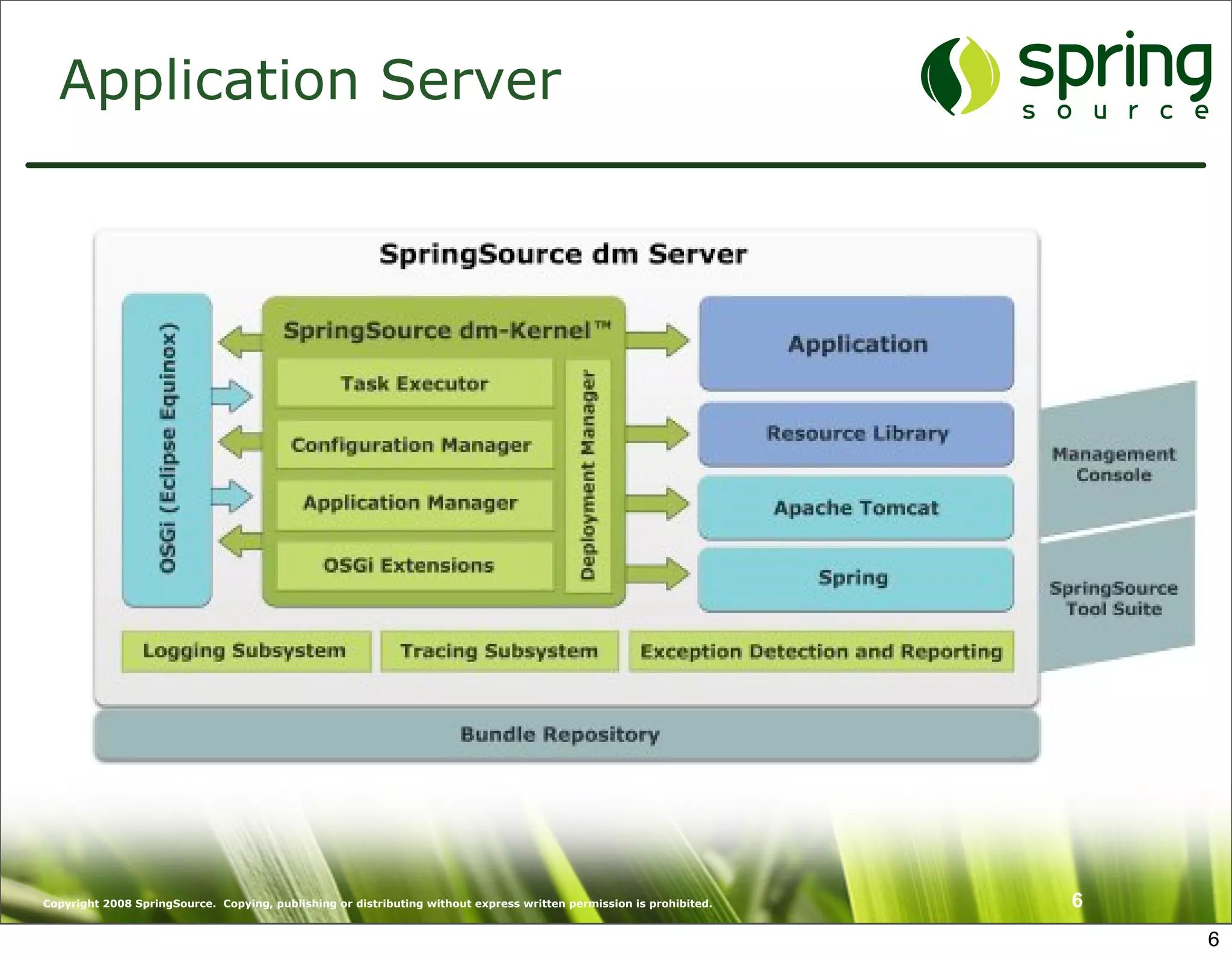Click the blue arrow beside Task Executor
1232x958 pixels.
[x=233, y=396]
